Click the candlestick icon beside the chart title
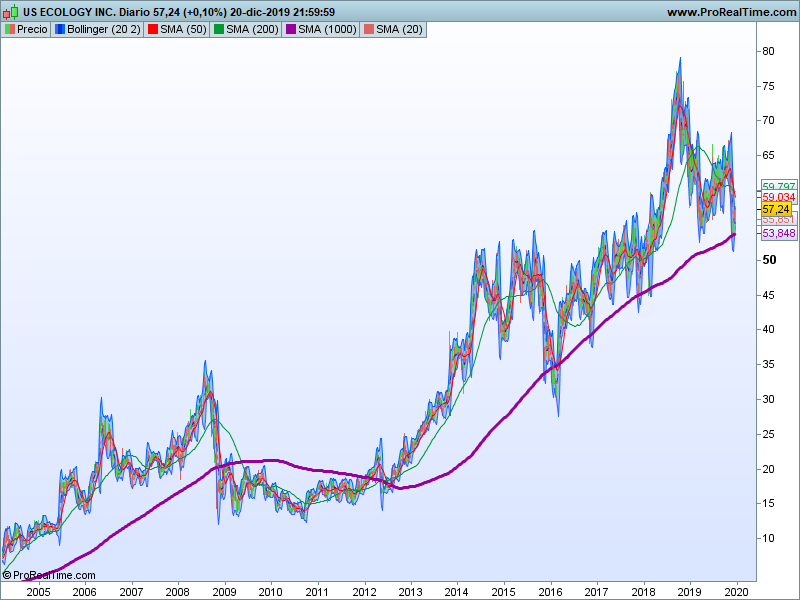 click(x=11, y=11)
